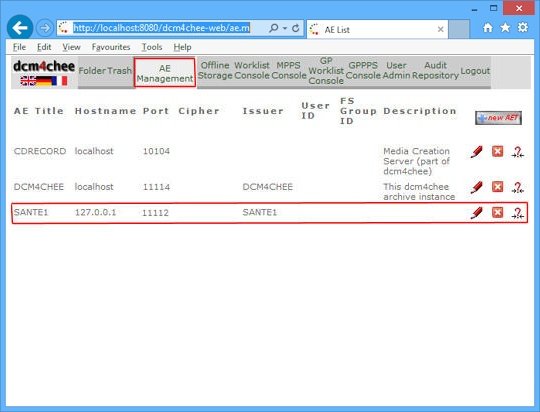540x412 pixels.
Task: Click the Logout link
Action: point(475,71)
